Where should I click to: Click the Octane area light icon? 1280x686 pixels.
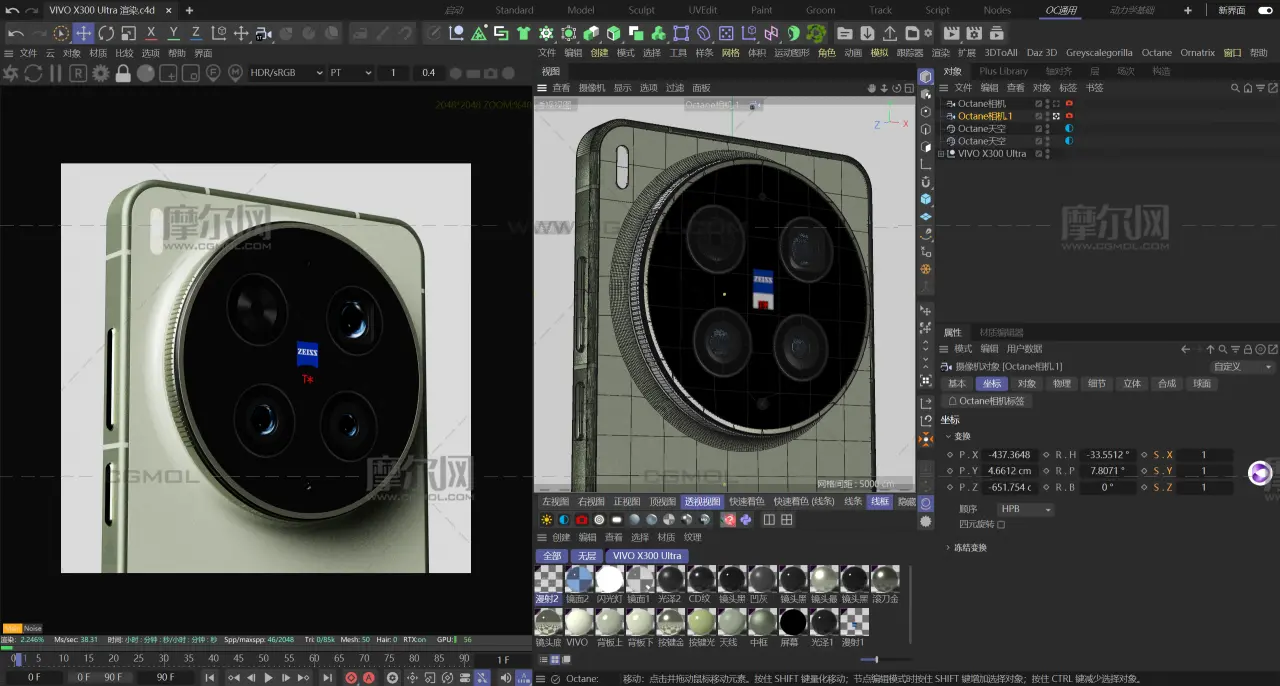(617, 520)
